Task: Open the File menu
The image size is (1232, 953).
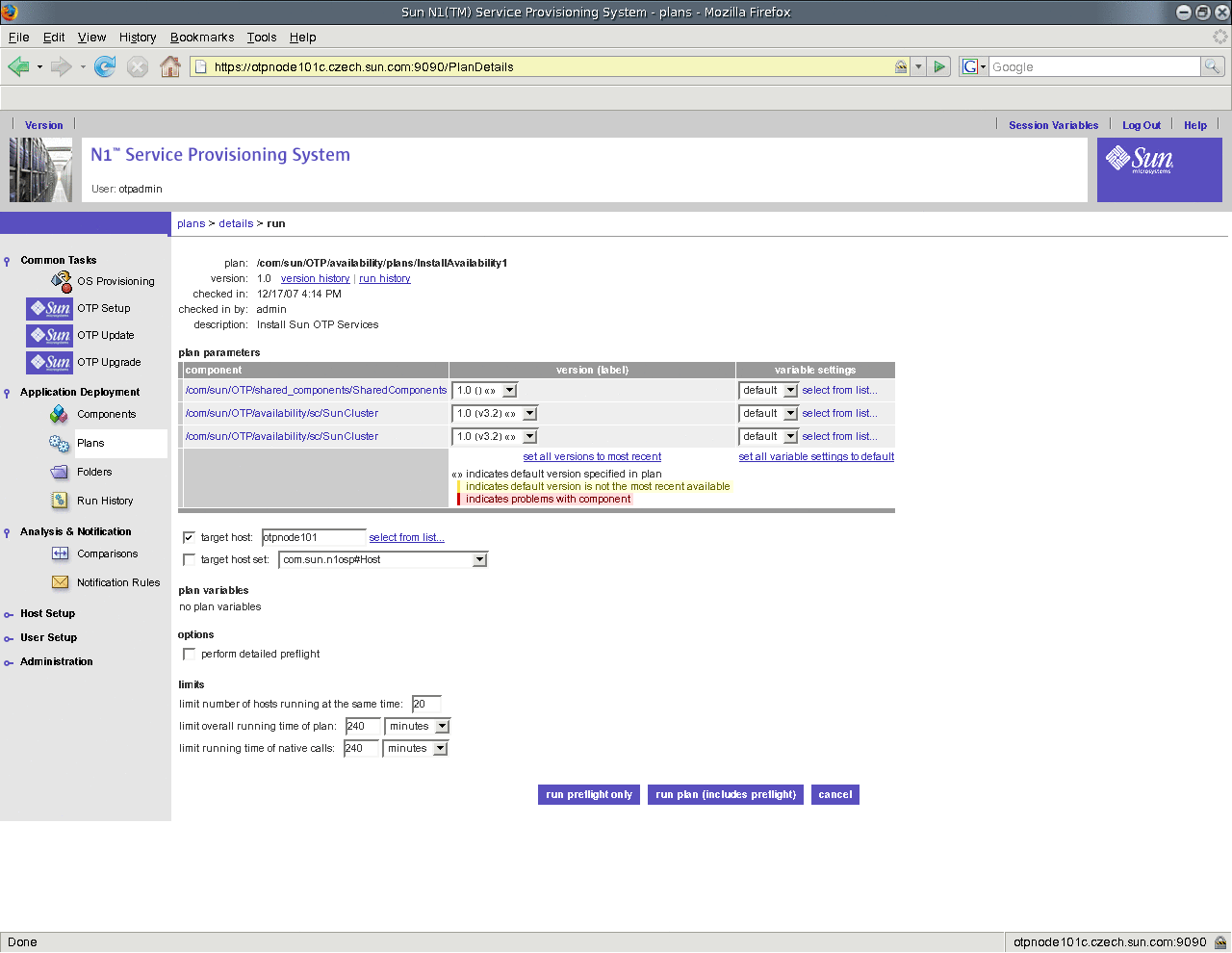Action: (x=18, y=38)
